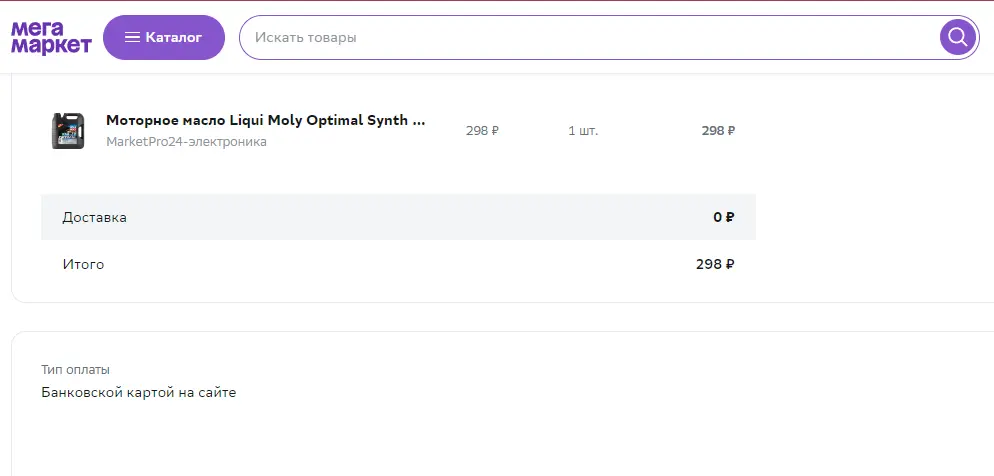
Task: Click the Итого amount 298 ₽
Action: [715, 264]
